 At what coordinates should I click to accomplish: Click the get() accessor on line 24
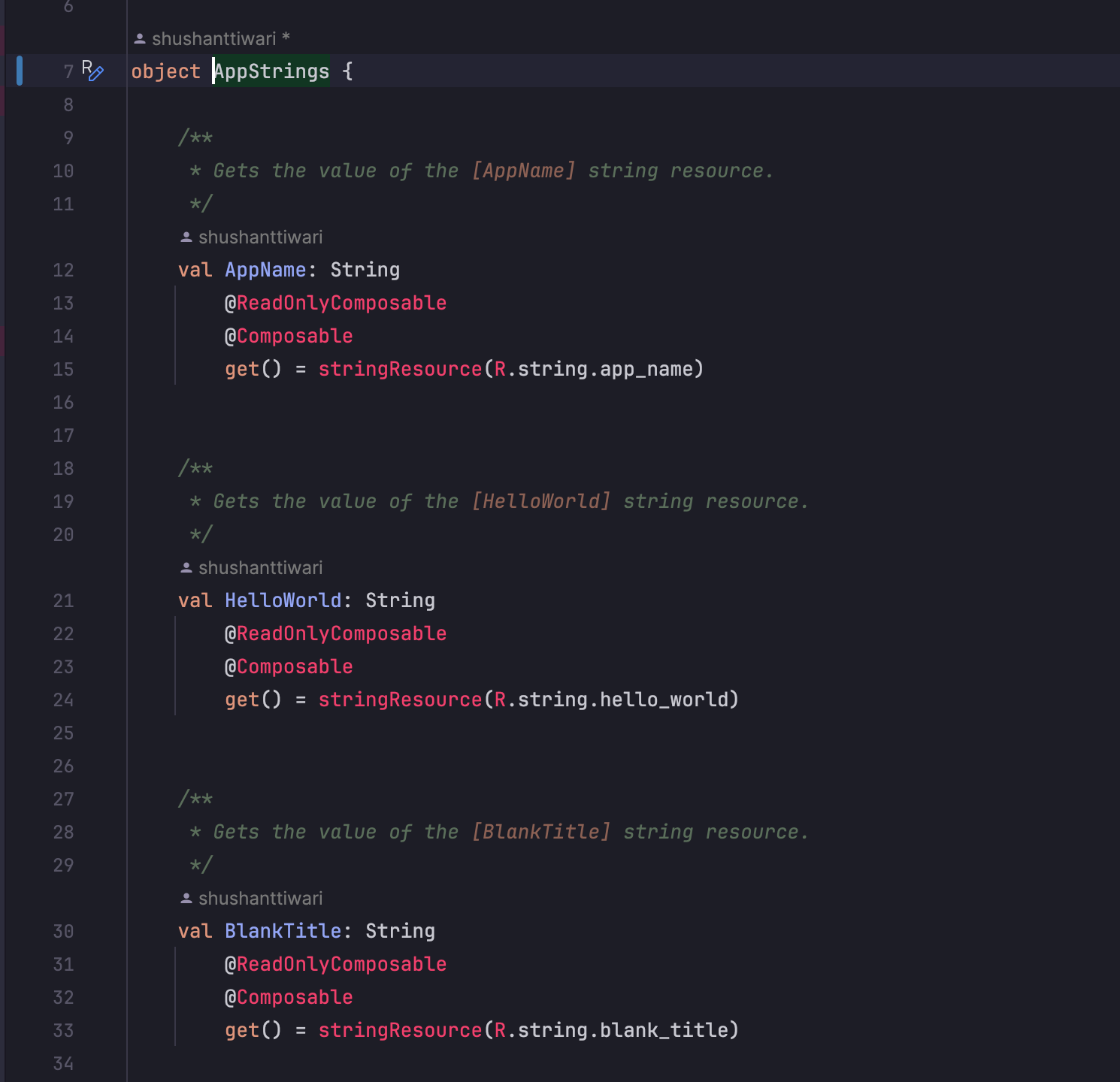click(x=253, y=700)
